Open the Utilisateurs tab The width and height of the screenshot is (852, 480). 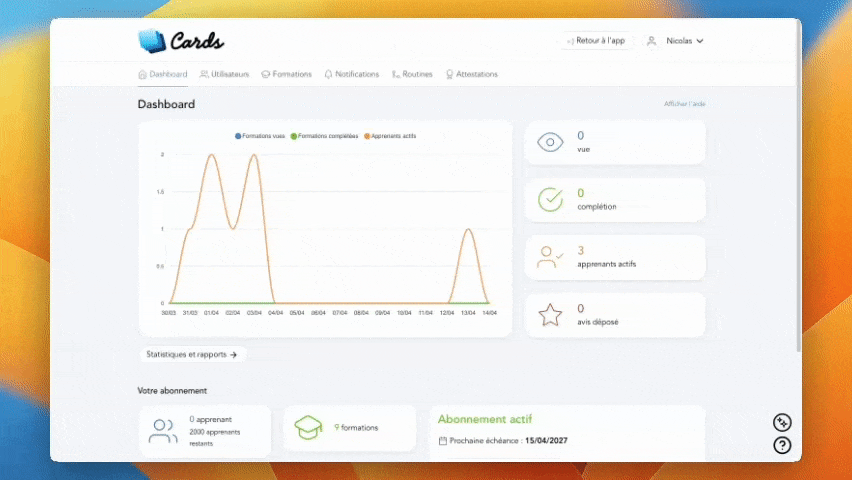(224, 74)
